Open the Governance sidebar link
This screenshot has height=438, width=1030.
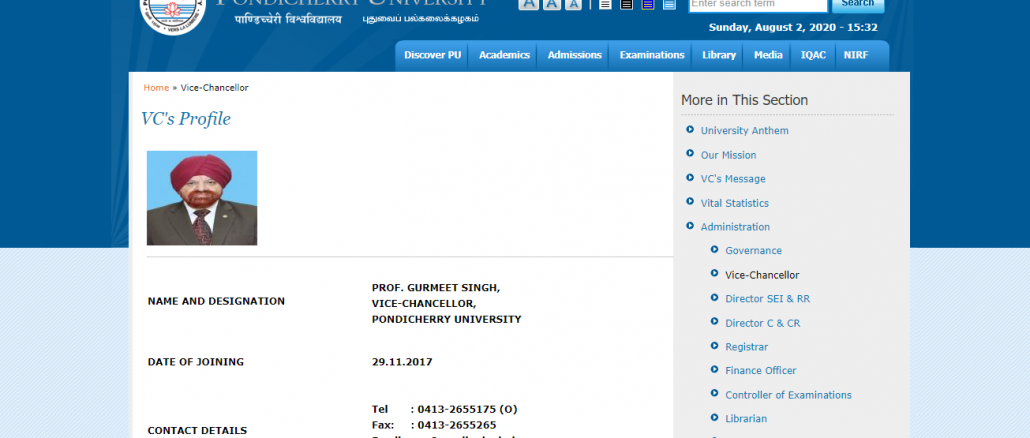coord(753,251)
